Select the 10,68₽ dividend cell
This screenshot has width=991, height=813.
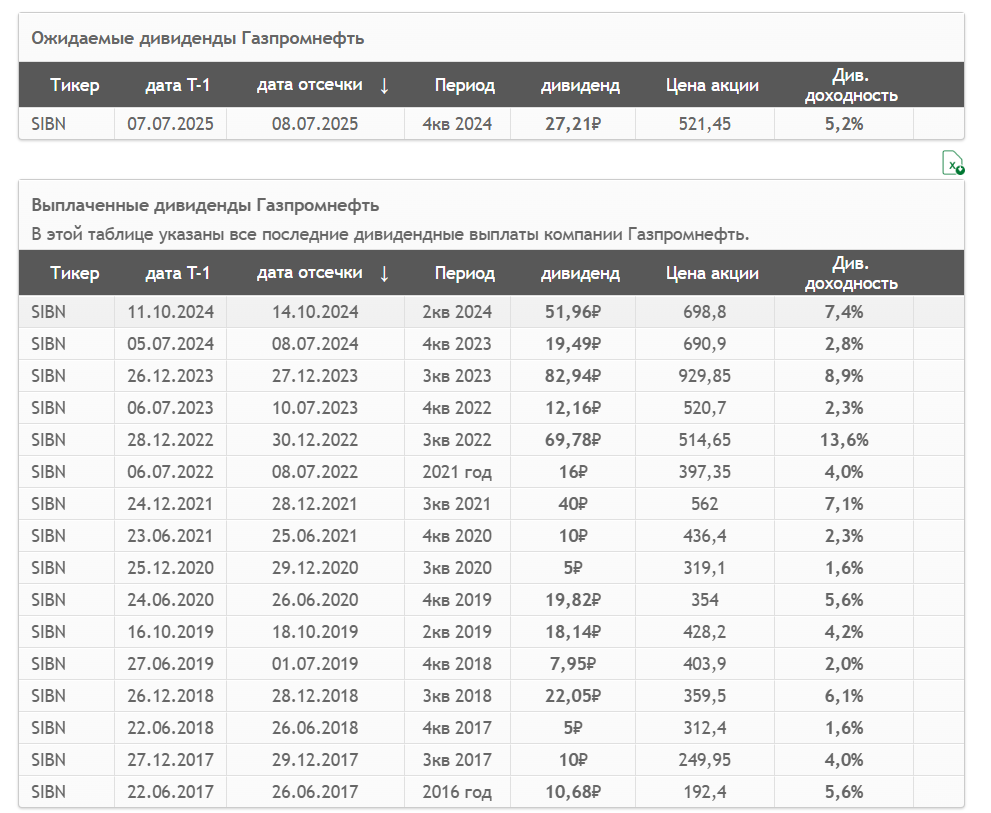[573, 792]
